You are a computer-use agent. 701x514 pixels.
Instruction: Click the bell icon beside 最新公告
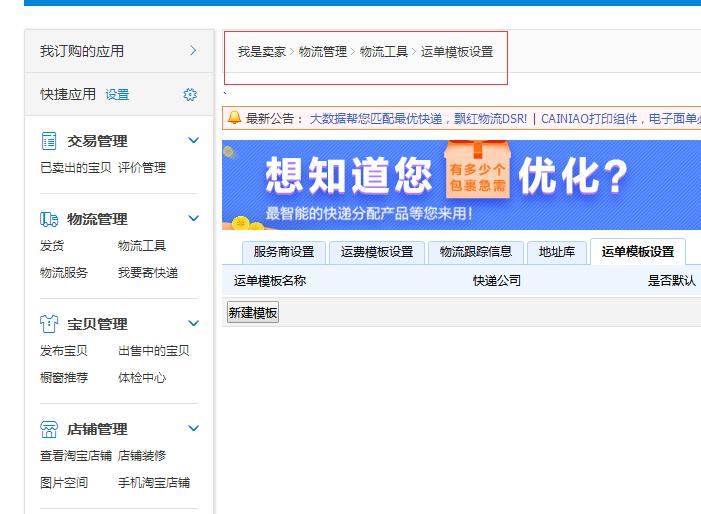pos(234,118)
